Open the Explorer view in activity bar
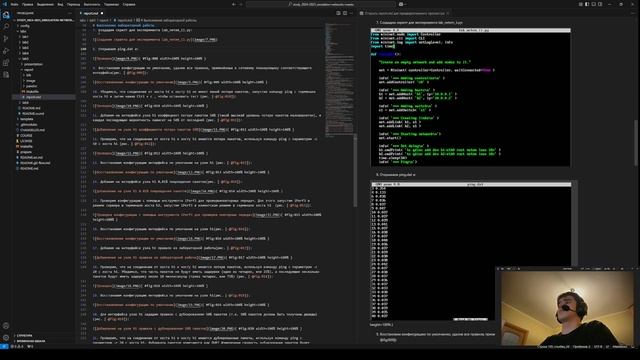 pyautogui.click(x=6, y=15)
